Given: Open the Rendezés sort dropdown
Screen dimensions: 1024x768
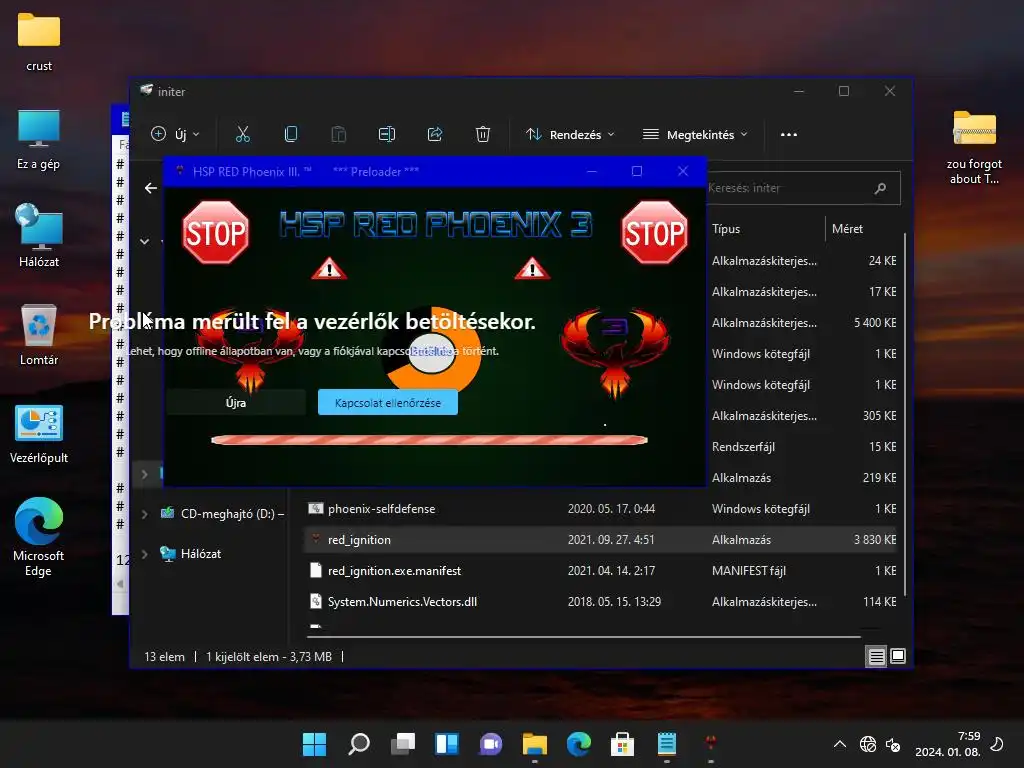Looking at the screenshot, I should click(570, 135).
